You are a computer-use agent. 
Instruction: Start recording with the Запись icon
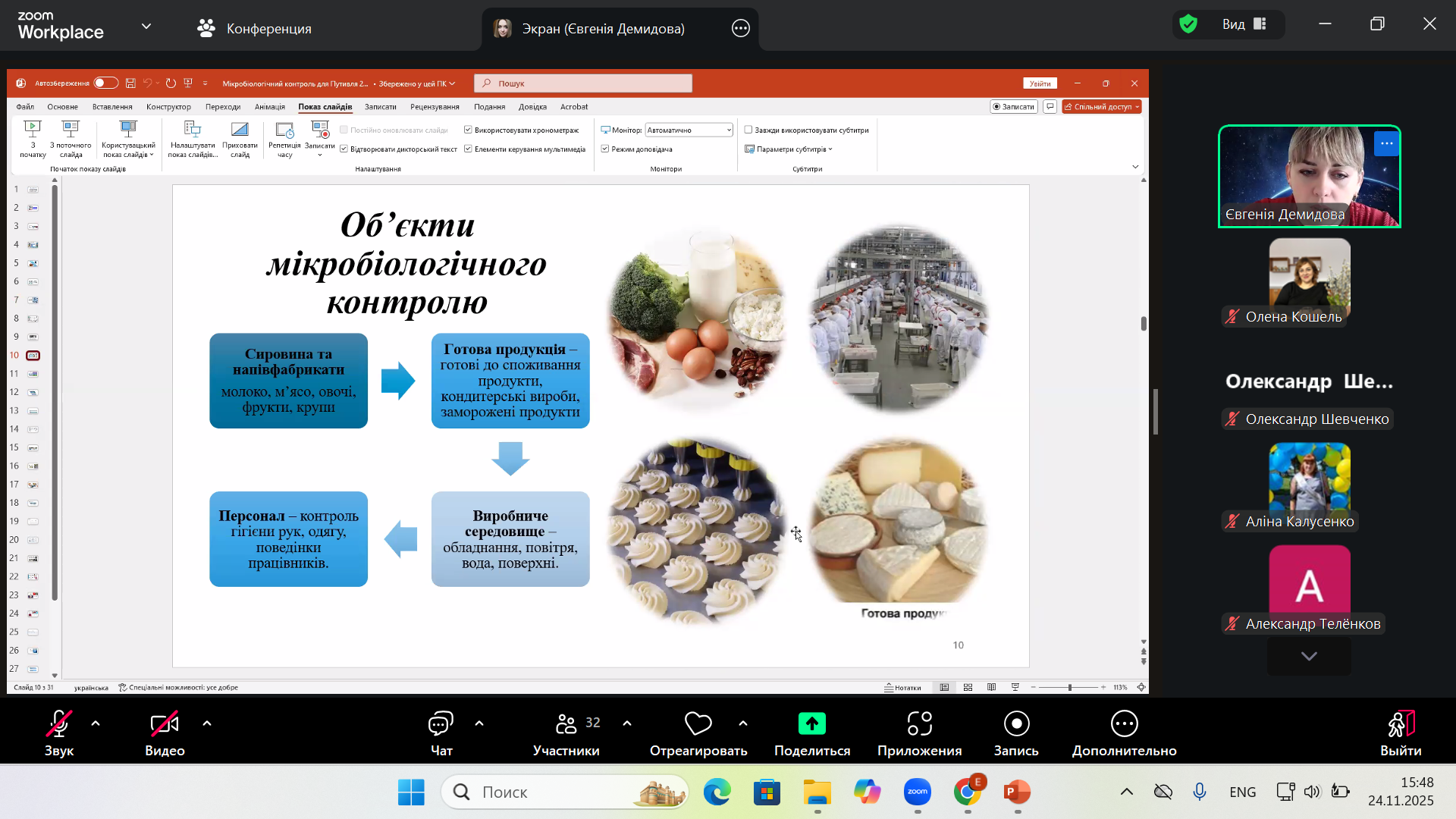coord(1016,724)
